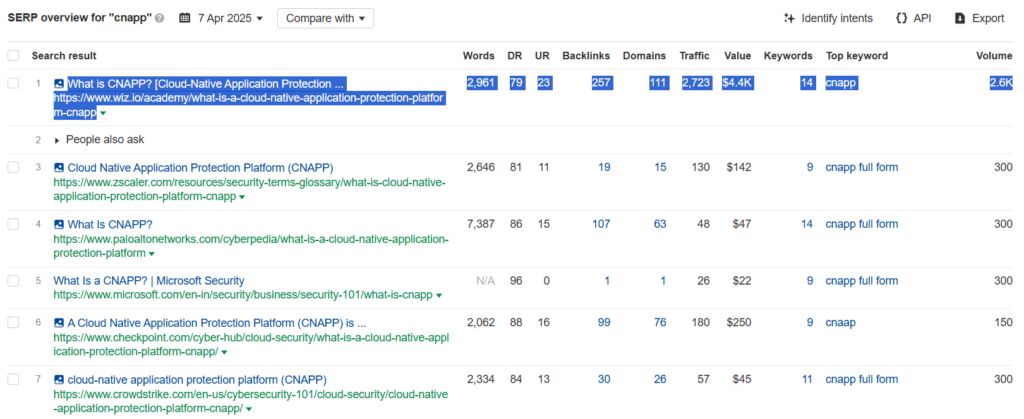1024x419 pixels.
Task: Click backlinks count 257 in wiz row
Action: tap(601, 84)
